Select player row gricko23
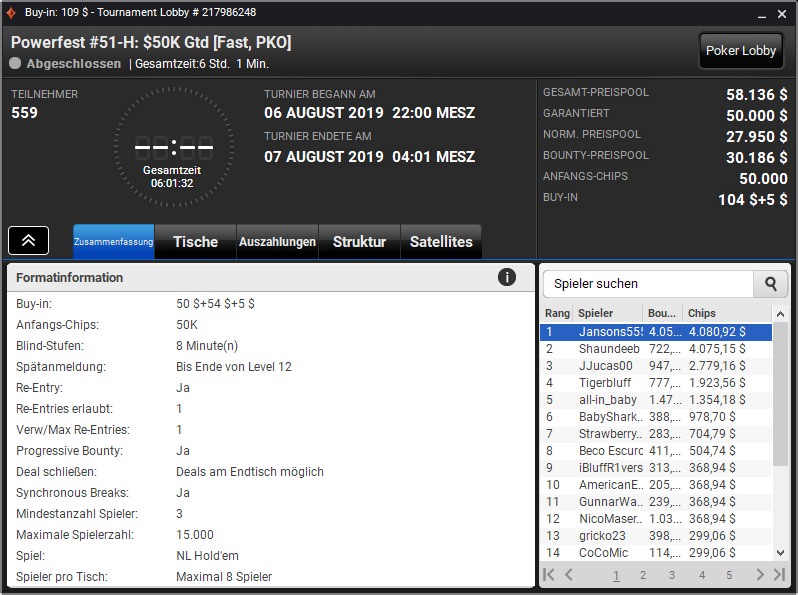 pos(656,535)
